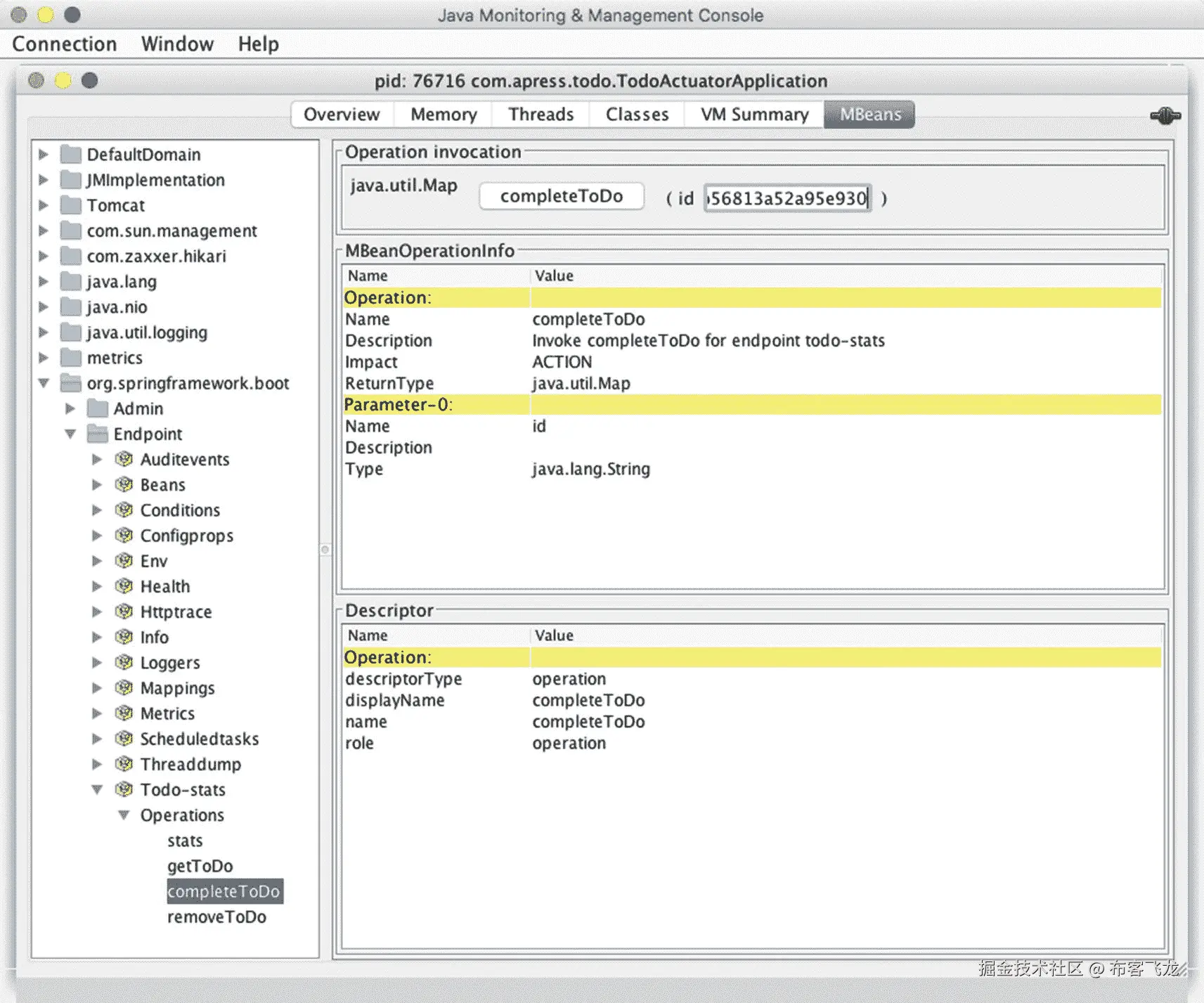Image resolution: width=1204 pixels, height=1003 pixels.
Task: Click the JMImplementation folder icon
Action: [x=70, y=179]
